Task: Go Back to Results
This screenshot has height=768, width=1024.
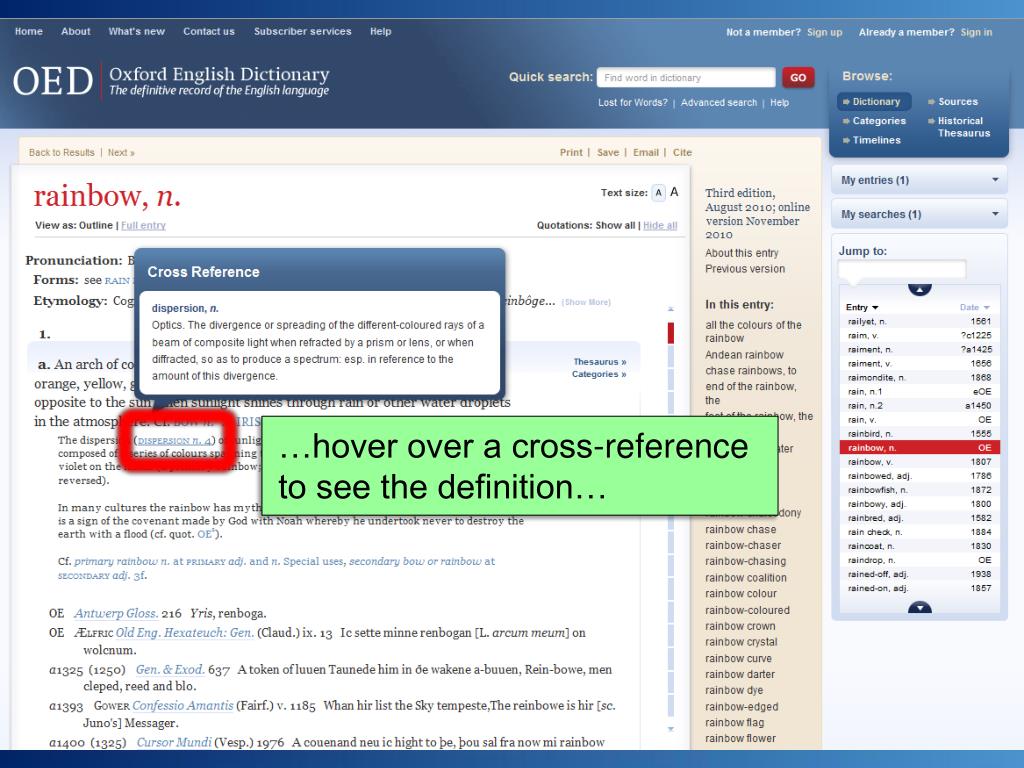Action: click(x=61, y=152)
